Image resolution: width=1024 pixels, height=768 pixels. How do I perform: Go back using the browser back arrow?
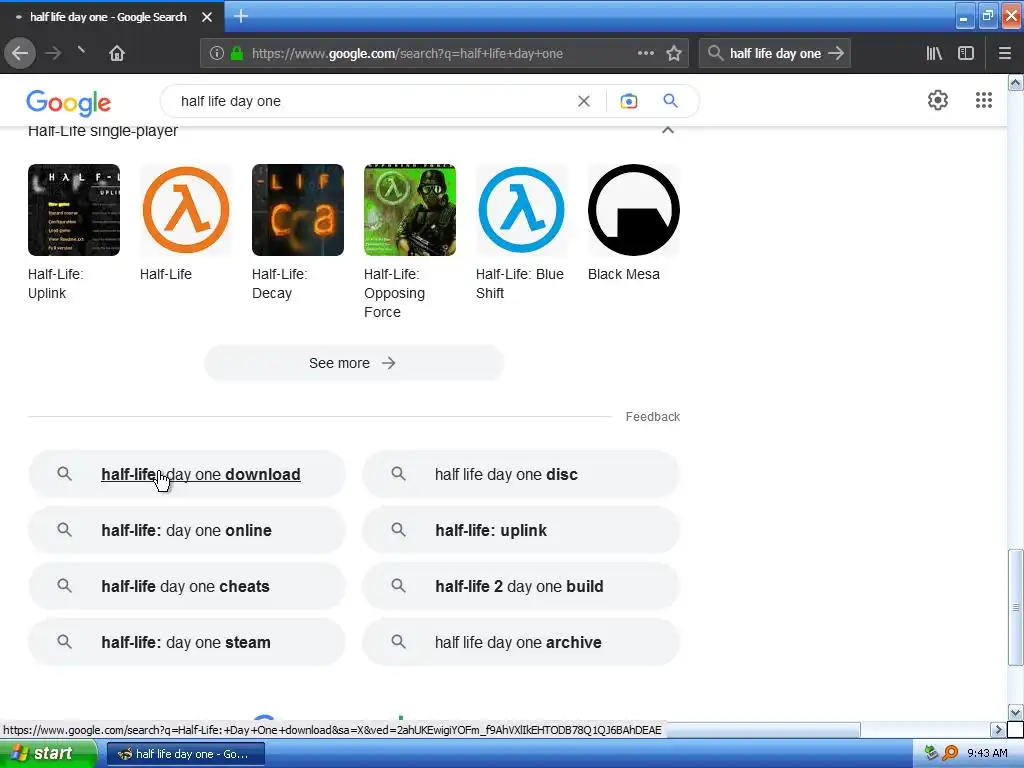(x=20, y=54)
